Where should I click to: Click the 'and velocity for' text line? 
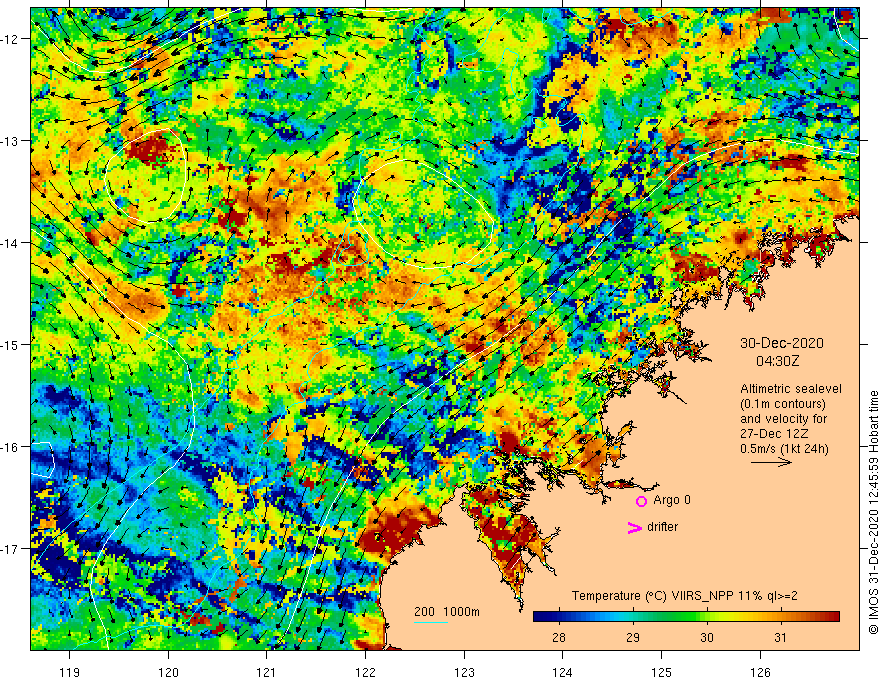pyautogui.click(x=784, y=419)
